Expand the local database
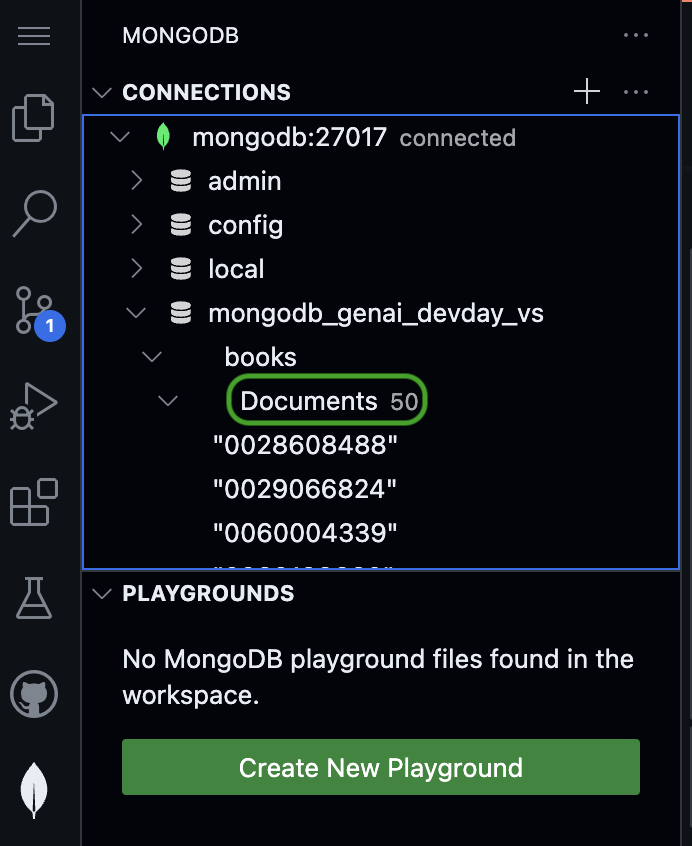Image resolution: width=692 pixels, height=846 pixels. coord(136,269)
